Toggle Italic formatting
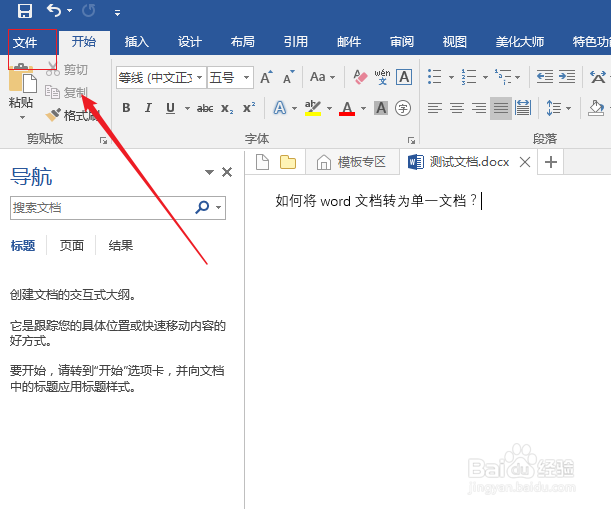 tap(148, 108)
